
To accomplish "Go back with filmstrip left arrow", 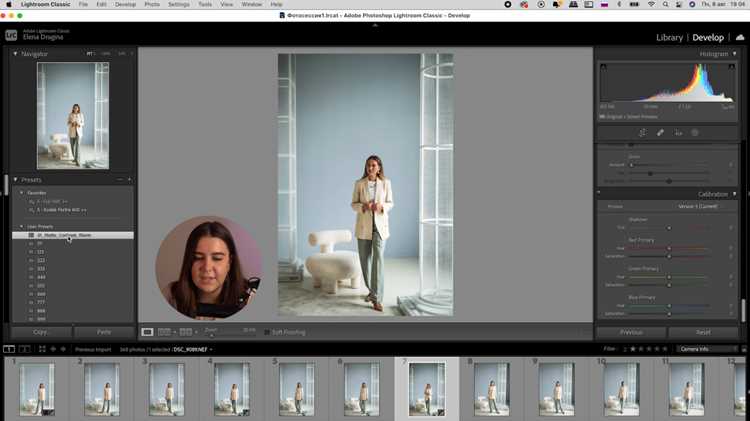I will point(53,349).
